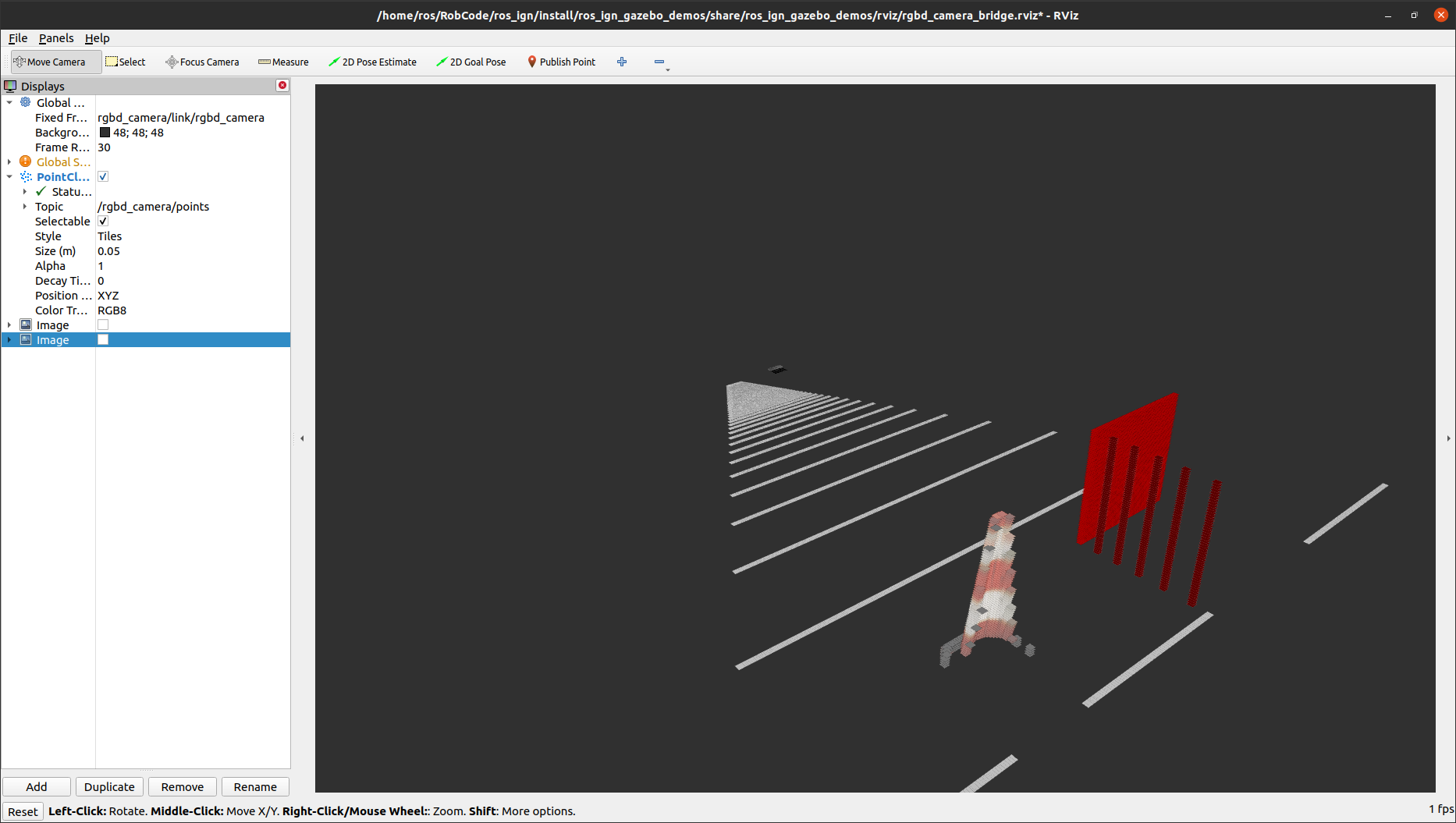The height and width of the screenshot is (823, 1456).
Task: Activate the Publish Point tool
Action: [x=561, y=62]
